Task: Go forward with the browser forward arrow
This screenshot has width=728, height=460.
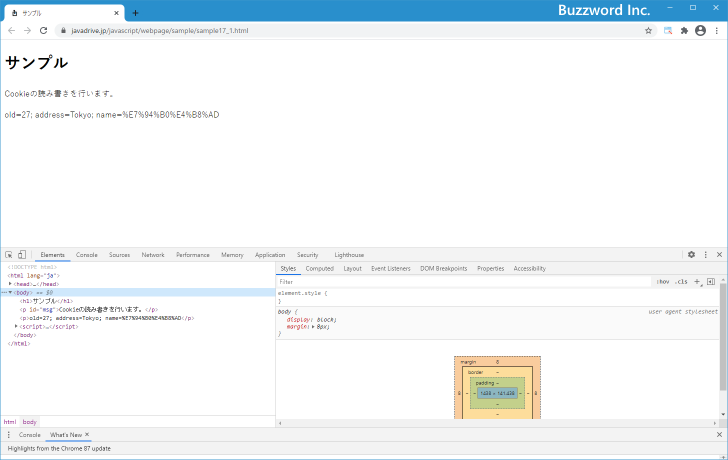Action: 27,31
